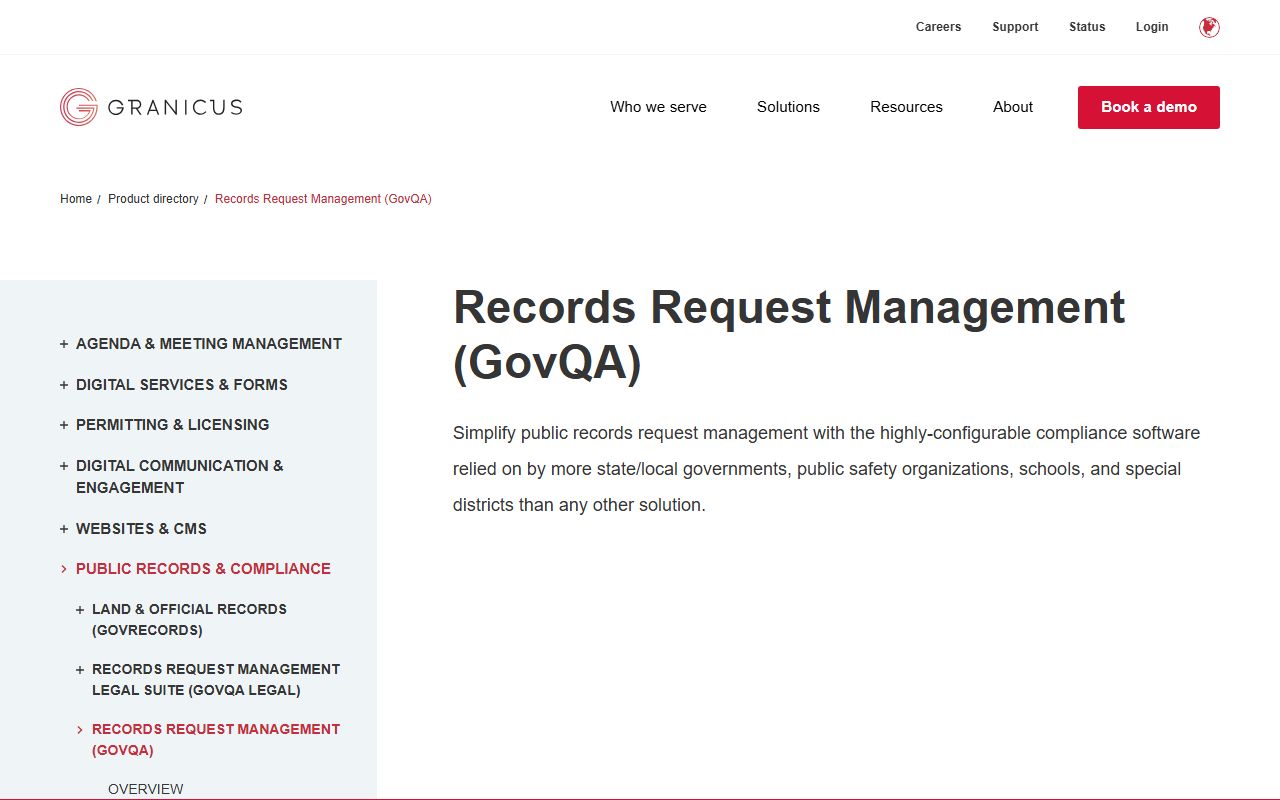This screenshot has width=1280, height=800.
Task: Select Records Request Management (GovQA) sidebar item
Action: pyautogui.click(x=216, y=740)
